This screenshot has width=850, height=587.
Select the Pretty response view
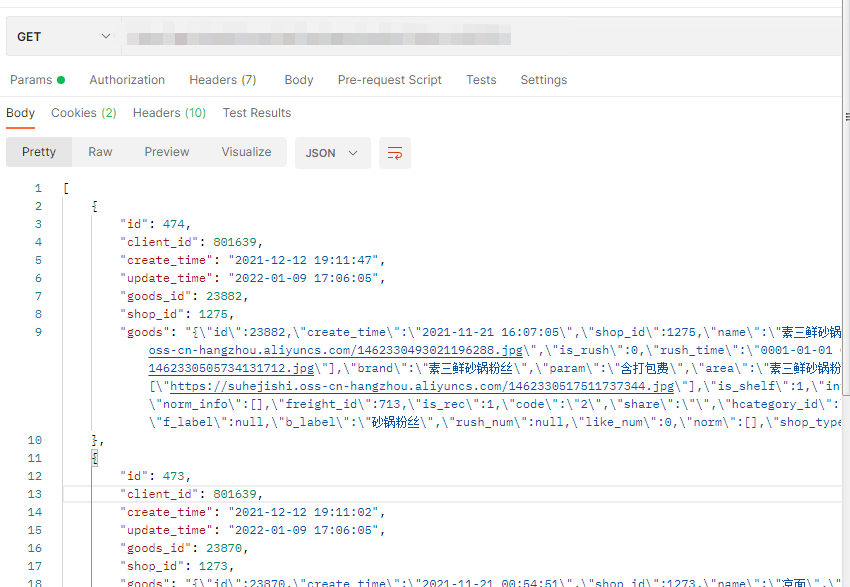point(38,151)
